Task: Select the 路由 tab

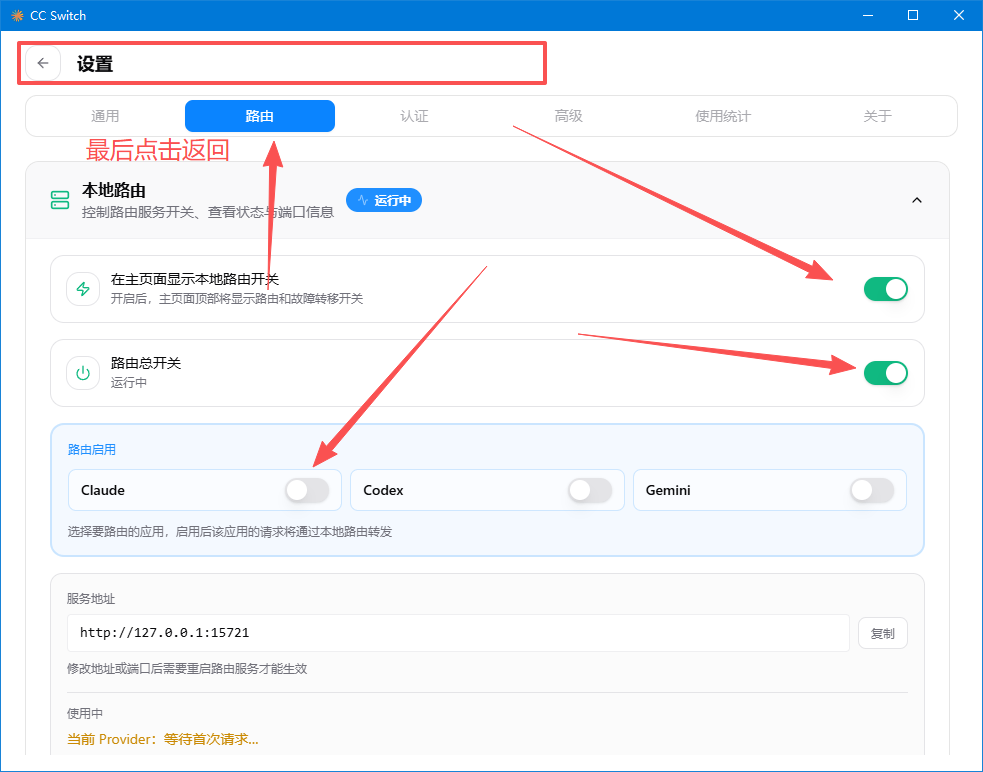Action: pyautogui.click(x=260, y=116)
